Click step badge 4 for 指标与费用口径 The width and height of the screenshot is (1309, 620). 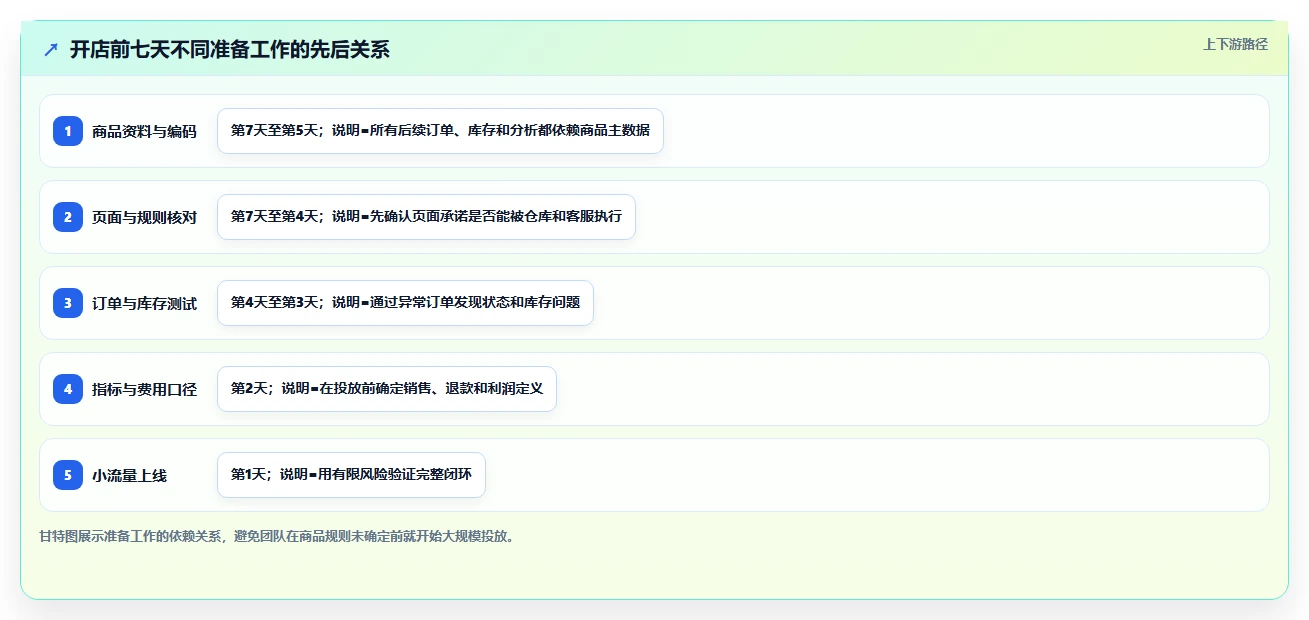coord(68,389)
